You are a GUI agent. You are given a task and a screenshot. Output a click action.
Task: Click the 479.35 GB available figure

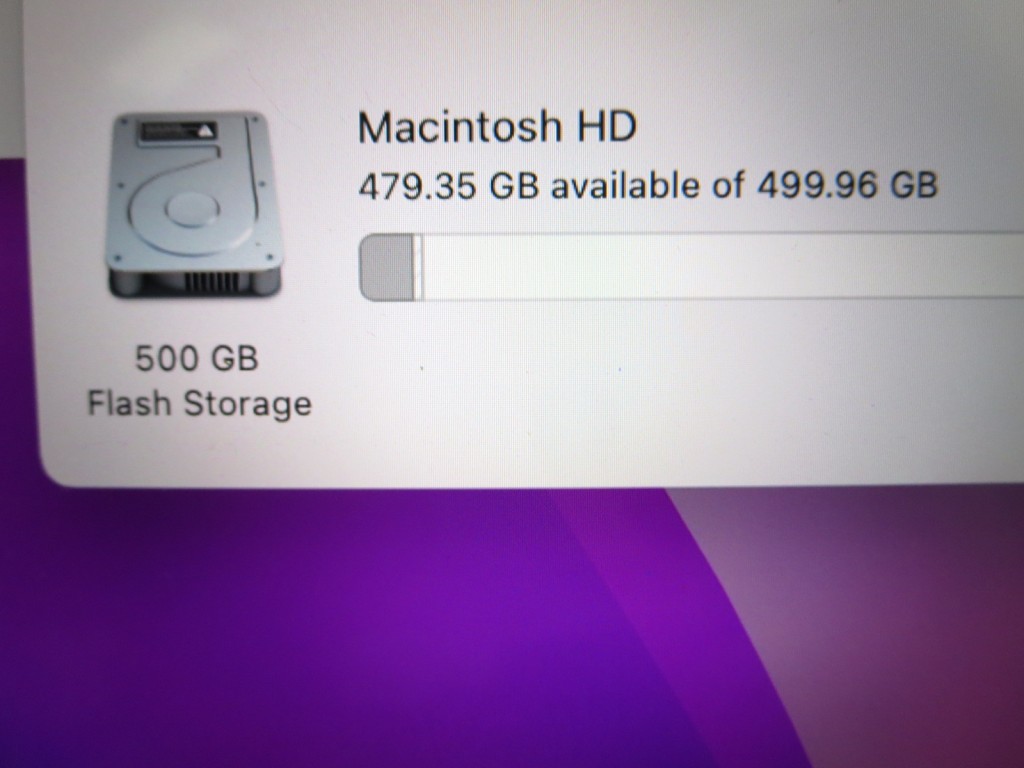click(x=449, y=186)
